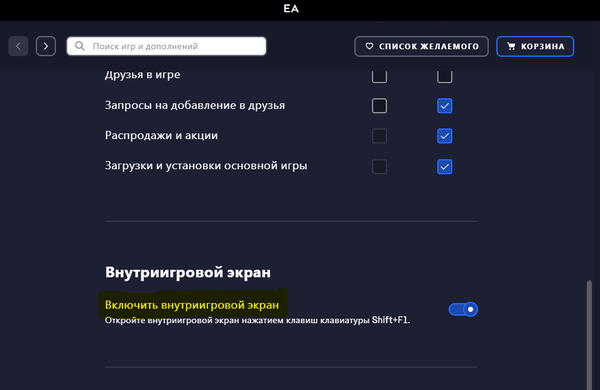Image resolution: width=600 pixels, height=390 pixels.
Task: Click the EA title in top bar
Action: tap(291, 9)
